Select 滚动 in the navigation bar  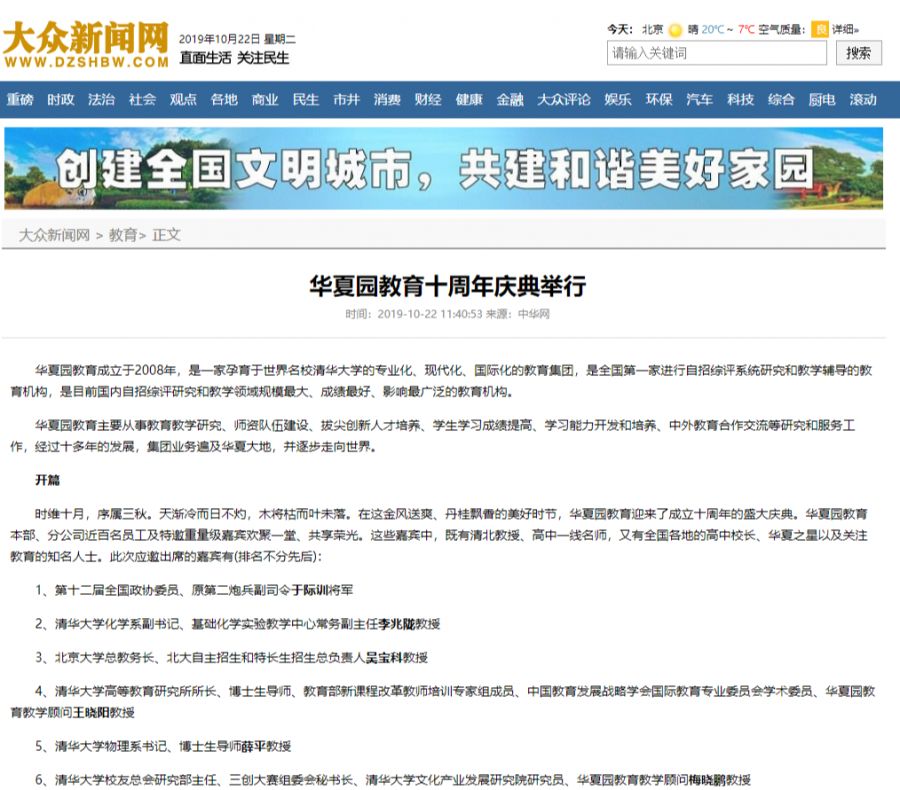(863, 100)
